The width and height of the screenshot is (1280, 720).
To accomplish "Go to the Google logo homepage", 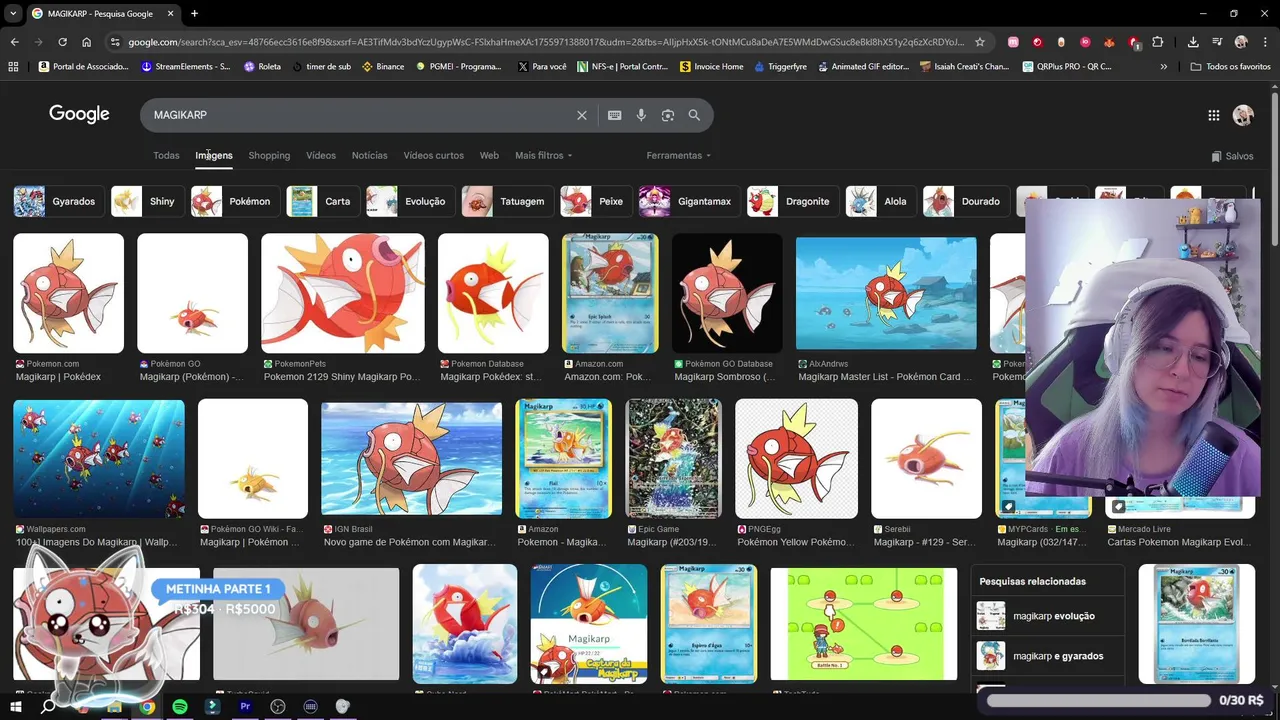I will [x=79, y=114].
